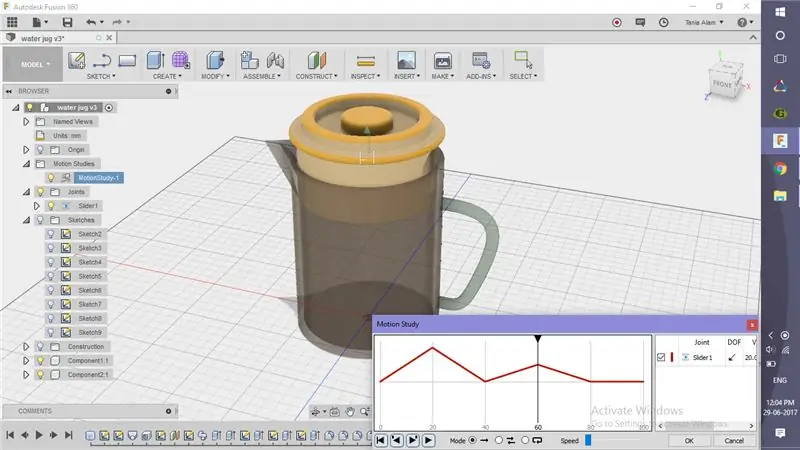The image size is (800, 450).
Task: Click the timeline Play button at the bottom left
Action: pyautogui.click(x=39, y=435)
